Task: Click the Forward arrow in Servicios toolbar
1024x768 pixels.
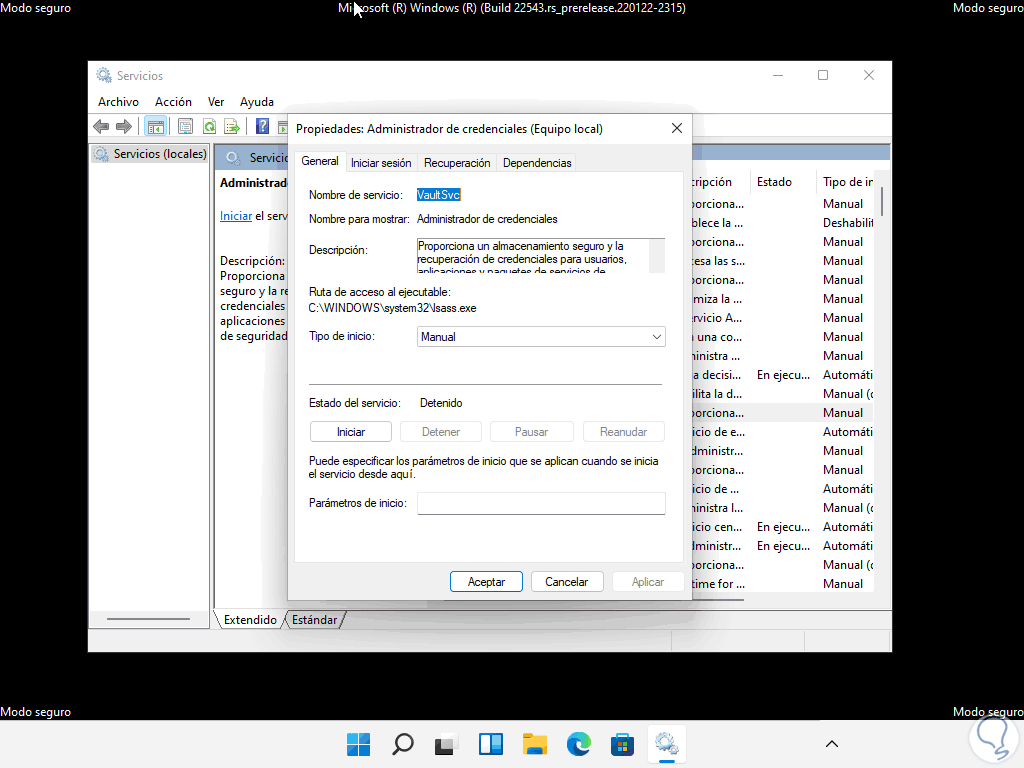Action: click(x=123, y=126)
